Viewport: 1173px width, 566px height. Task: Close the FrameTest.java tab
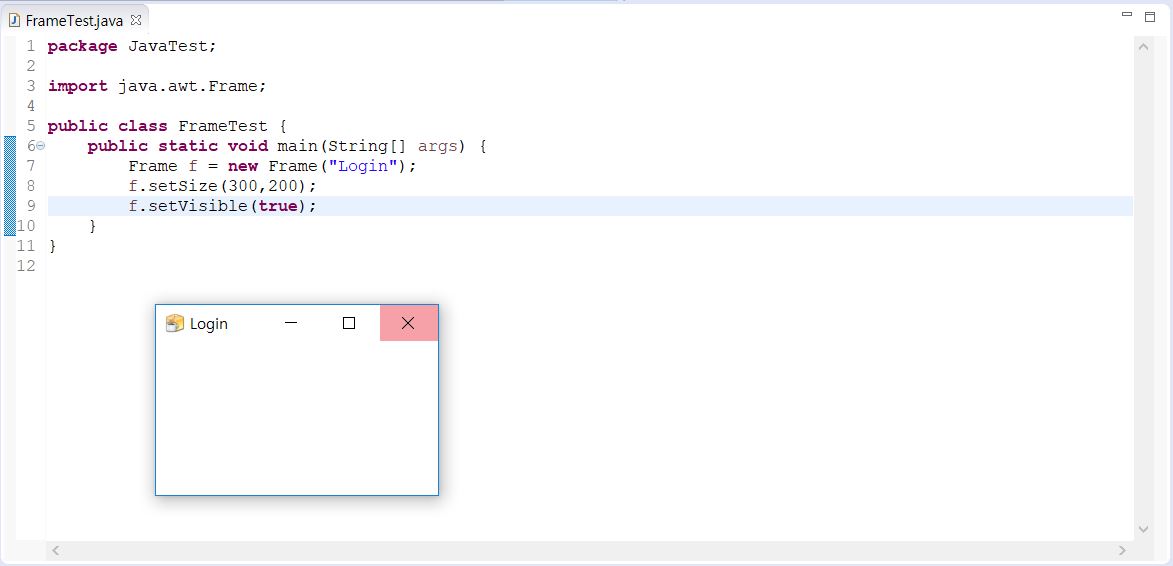(x=135, y=20)
